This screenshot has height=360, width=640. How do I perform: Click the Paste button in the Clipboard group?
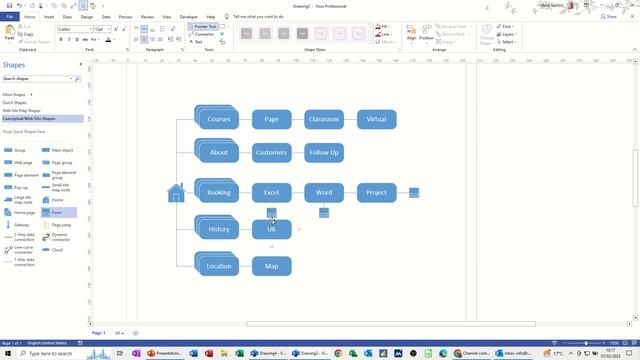tap(9, 33)
